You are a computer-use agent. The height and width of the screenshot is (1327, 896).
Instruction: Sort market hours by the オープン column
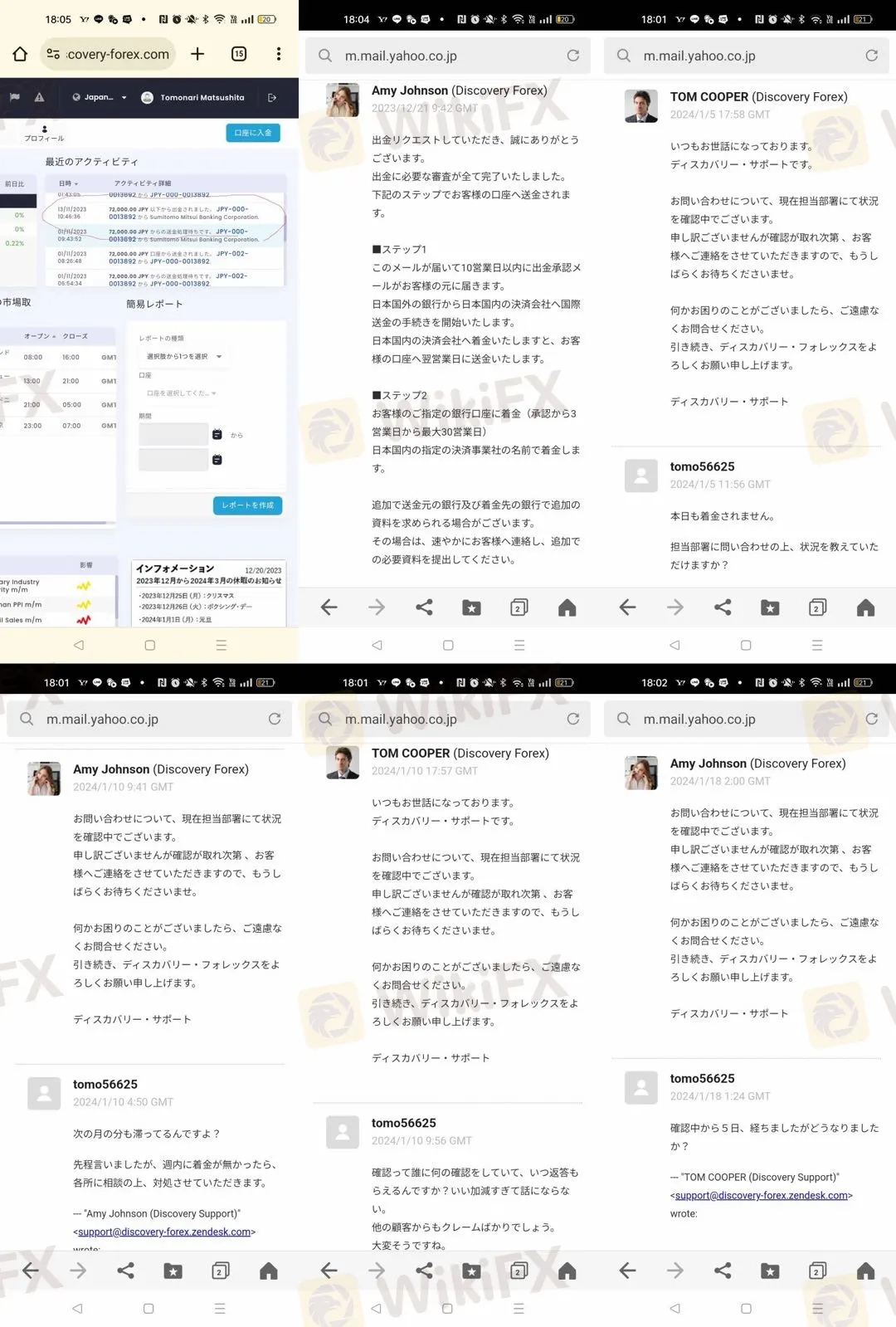[x=40, y=336]
